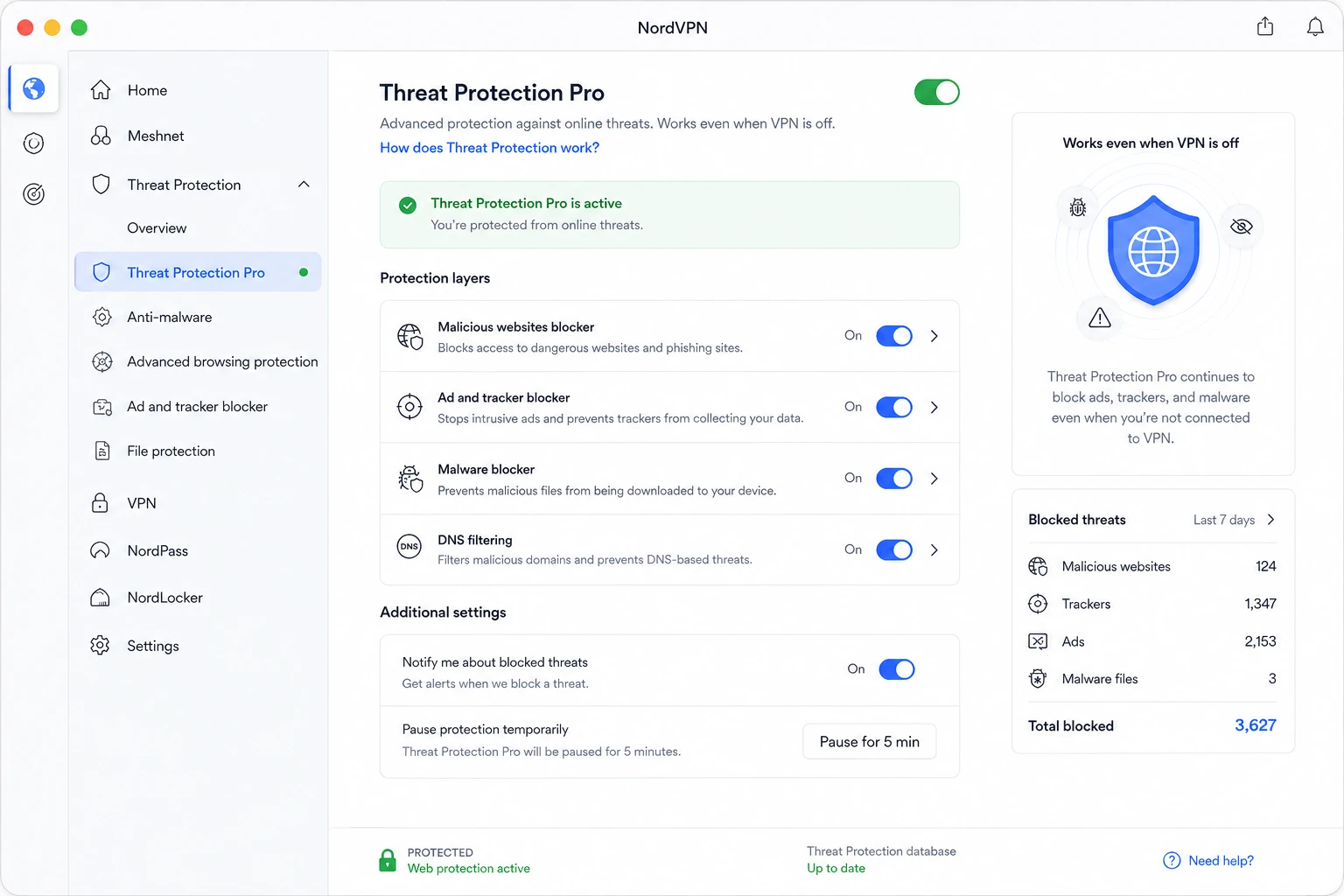Click the Trackers icon in Blocked threats
This screenshot has width=1344, height=896.
pyautogui.click(x=1038, y=604)
